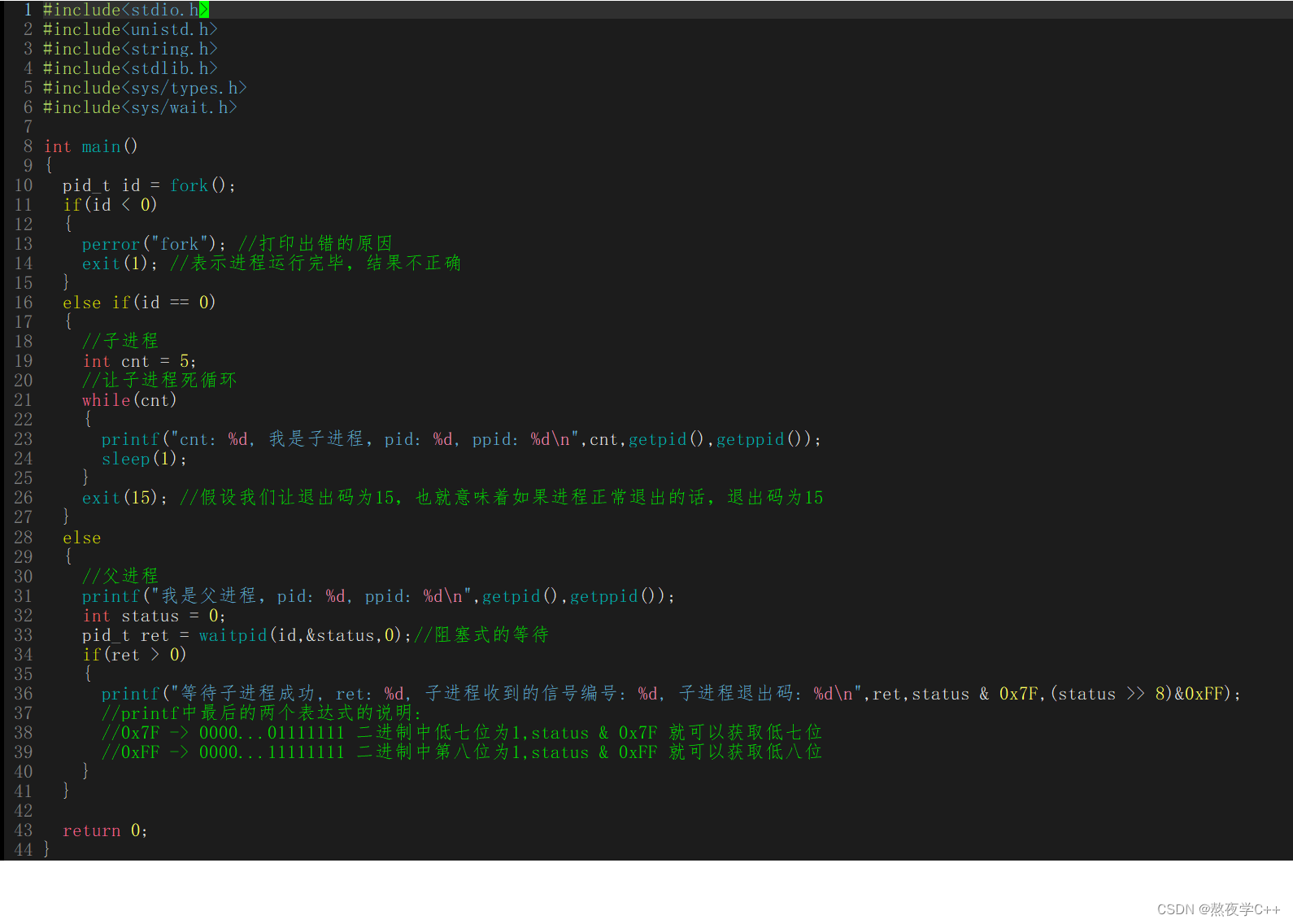Click the 'getpid()' call on line 31
The width and height of the screenshot is (1293, 924).
520,596
